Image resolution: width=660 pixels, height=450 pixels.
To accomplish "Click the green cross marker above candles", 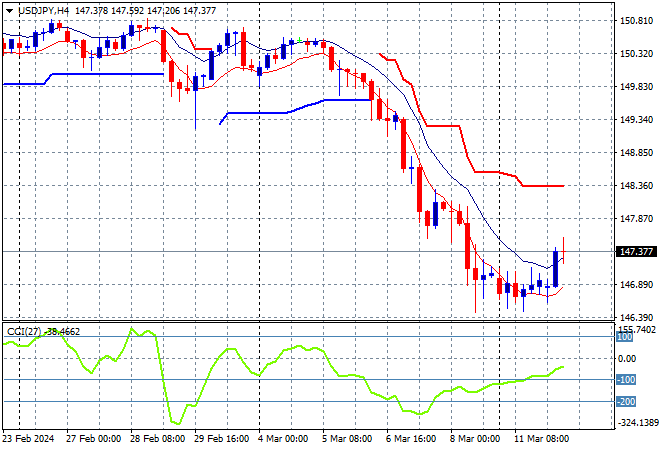I will point(298,40).
